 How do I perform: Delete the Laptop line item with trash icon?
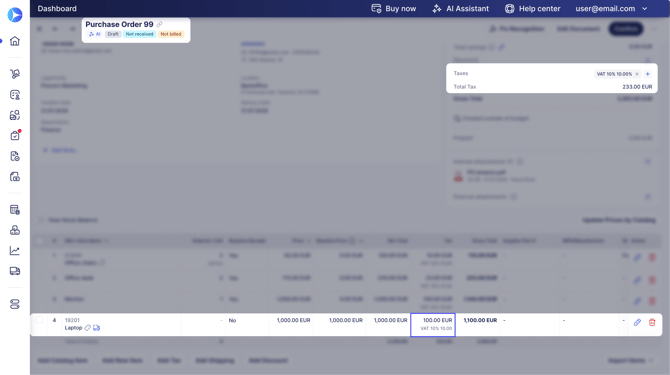tap(652, 322)
